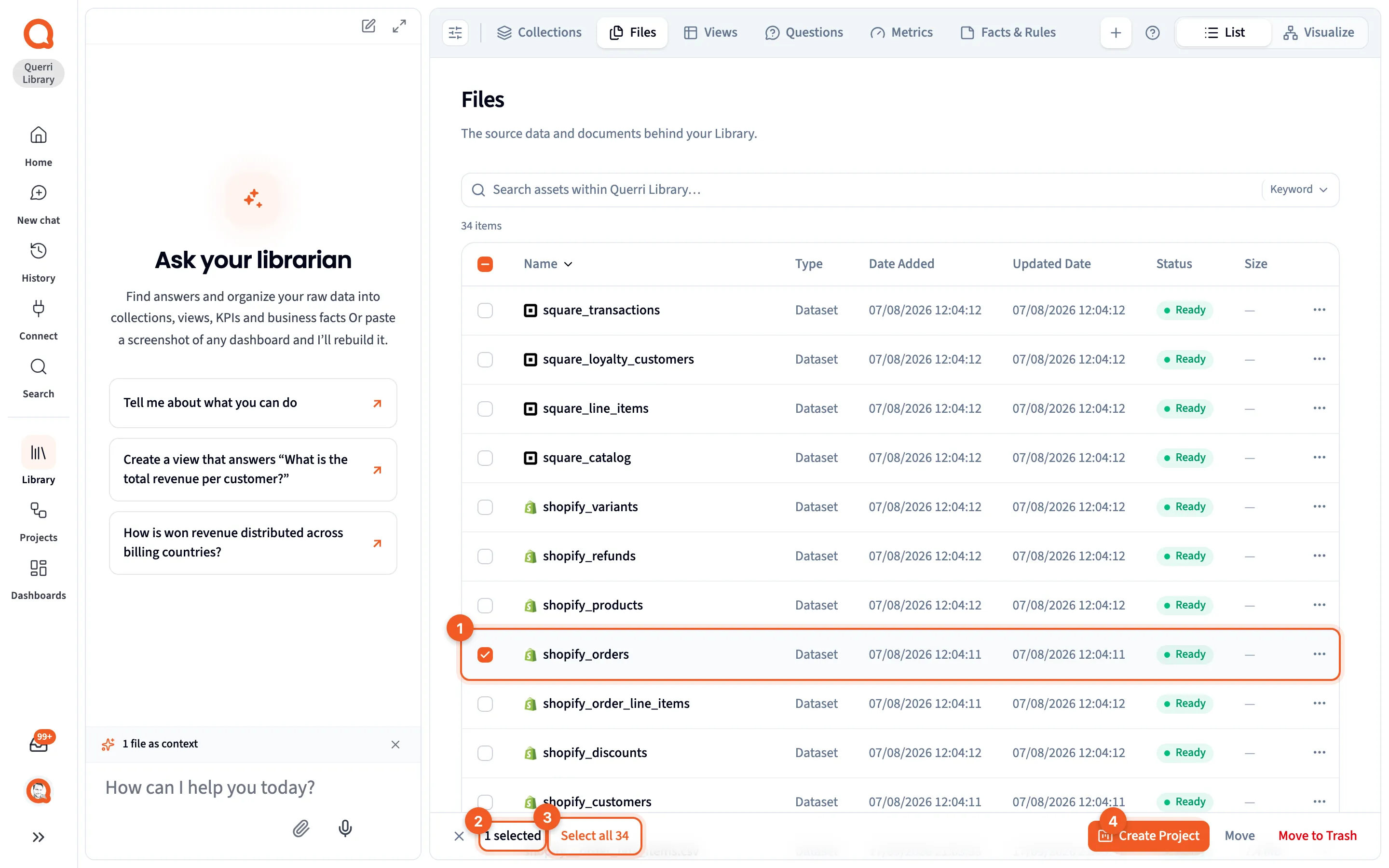The image size is (1389, 868).
Task: Expand the sidebar with double chevron
Action: (x=39, y=837)
